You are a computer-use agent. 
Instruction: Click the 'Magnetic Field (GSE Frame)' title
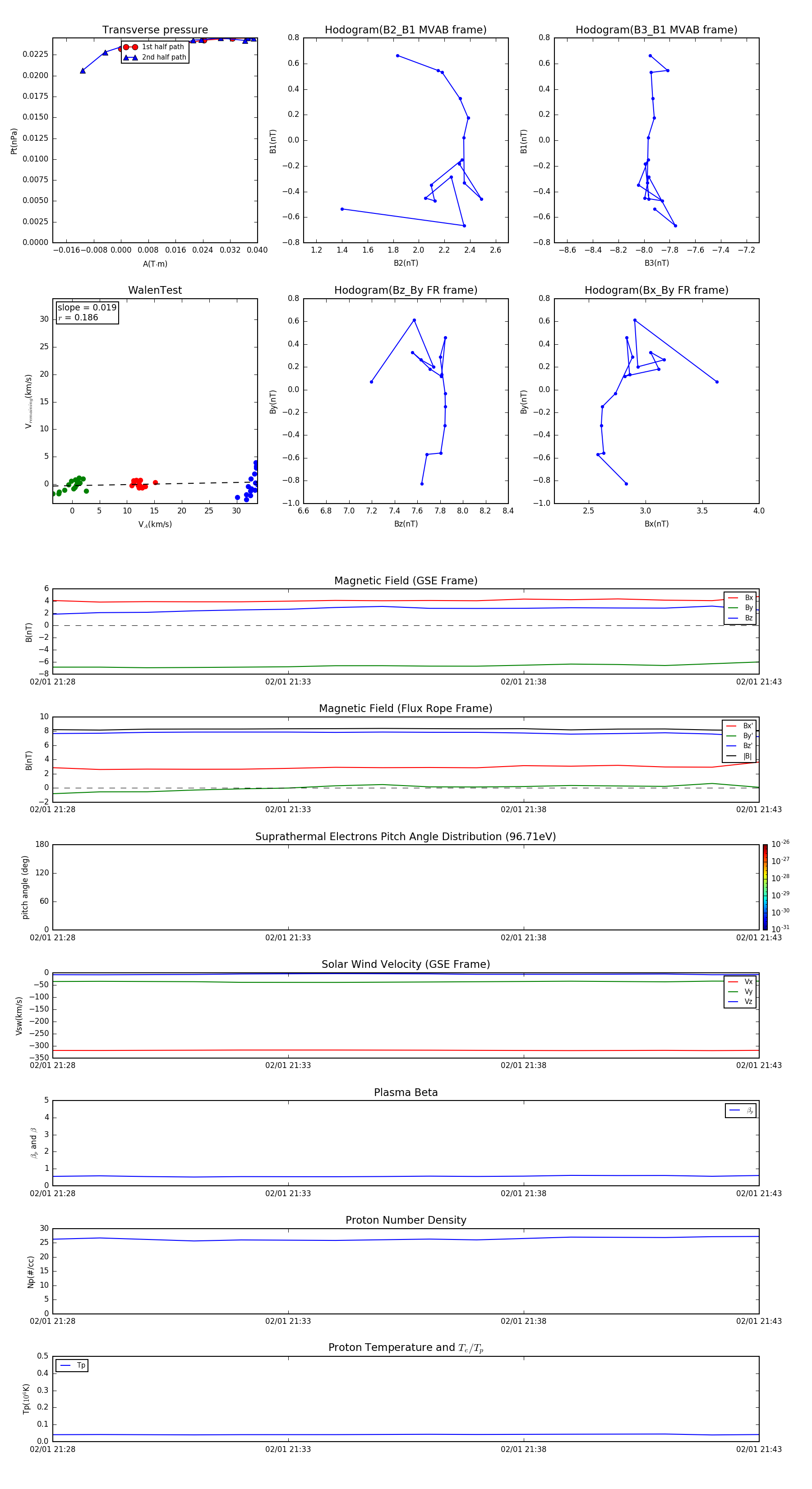[x=406, y=581]
